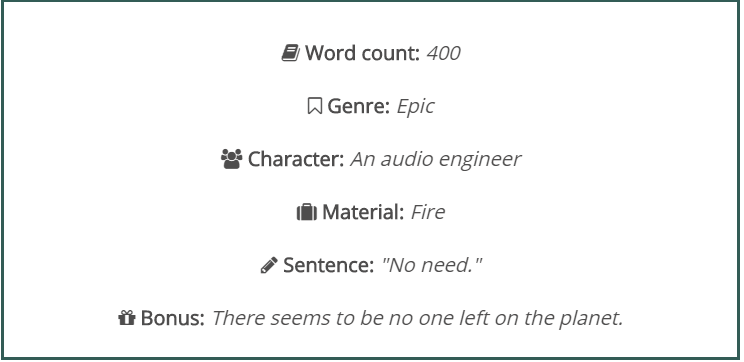
Task: Select the 400 word count value
Action: pos(443,53)
